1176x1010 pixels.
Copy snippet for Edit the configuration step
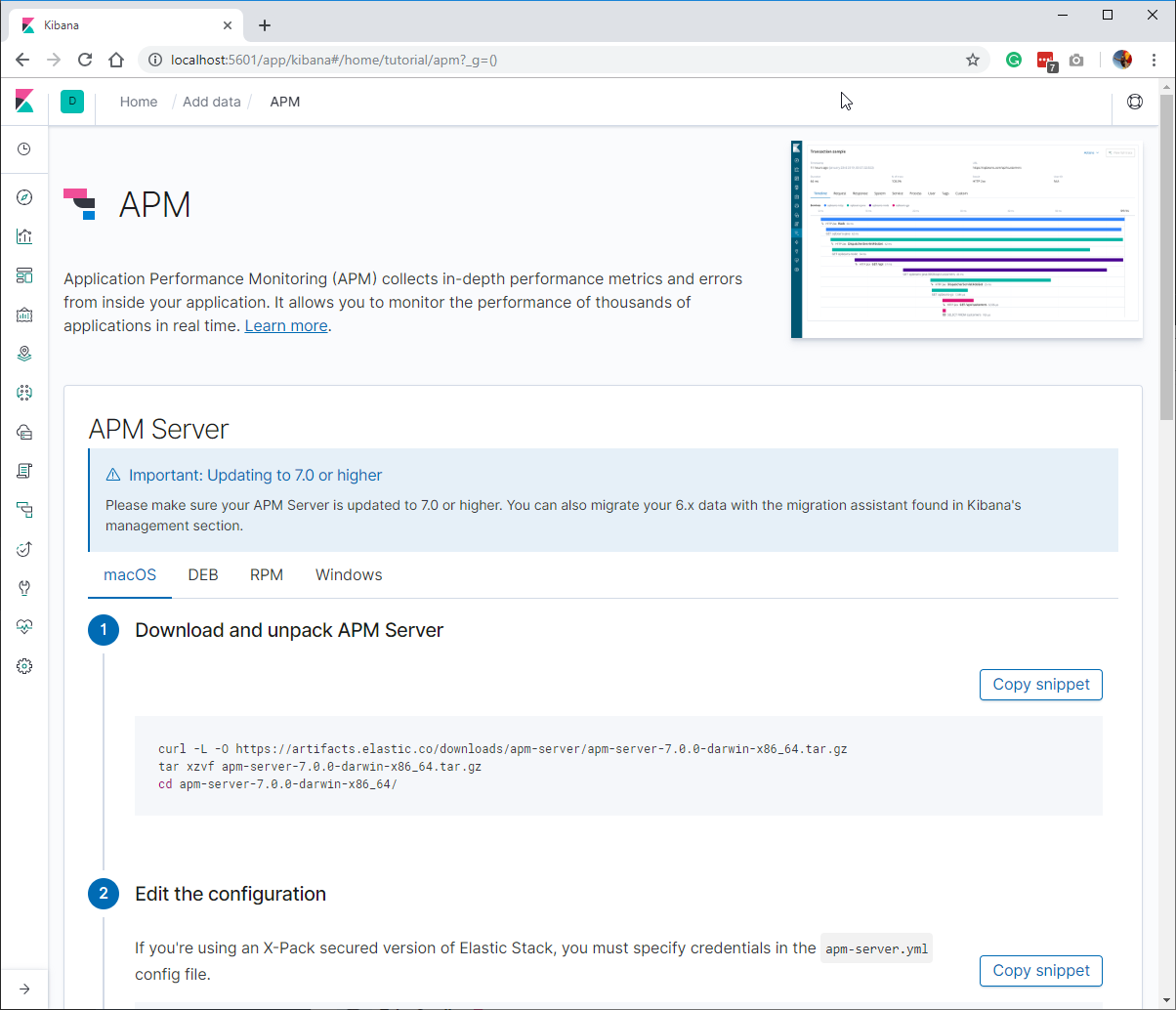(1041, 971)
